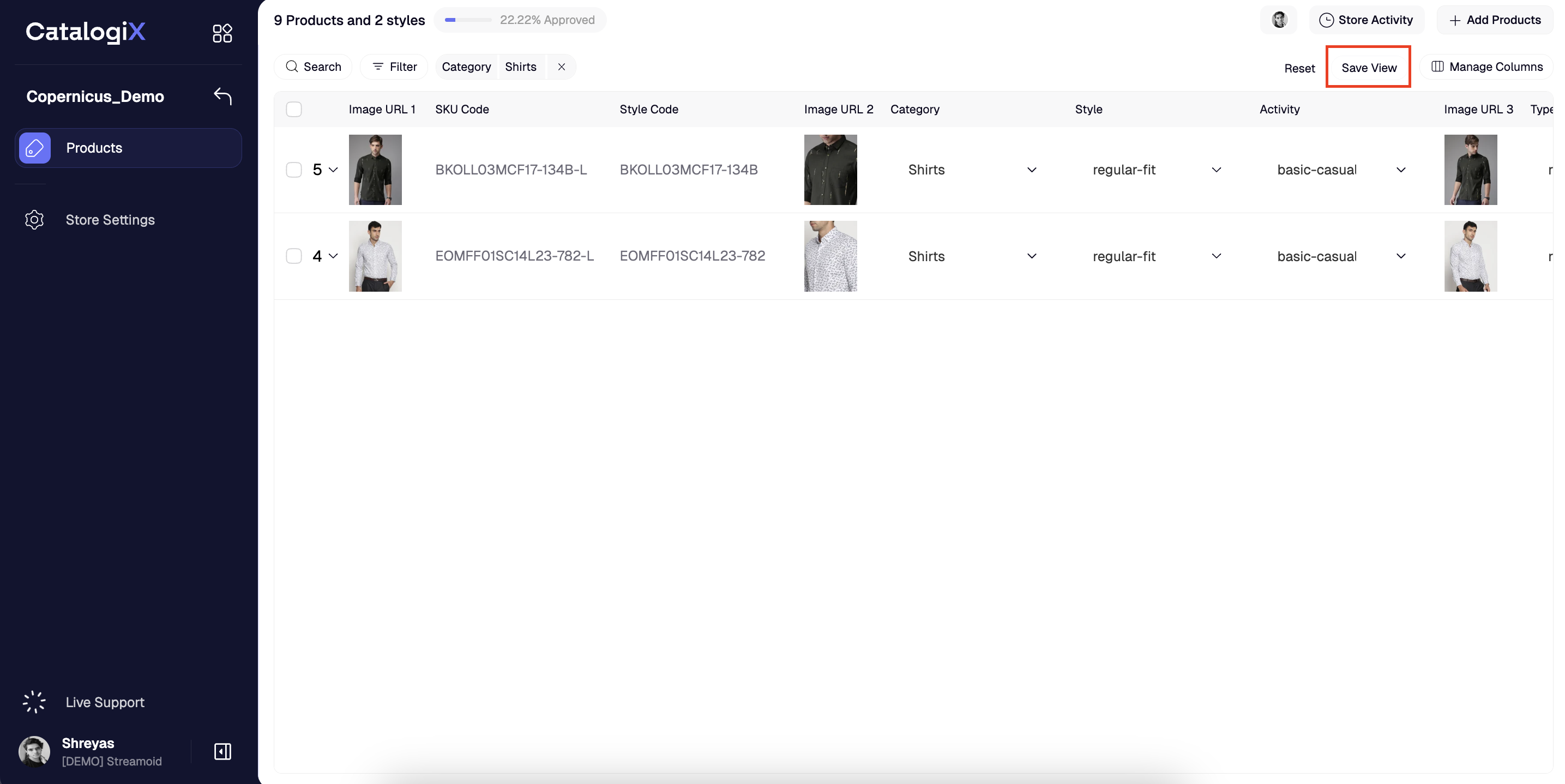This screenshot has height=784, width=1565.
Task: Open Store Settings gear icon
Action: coord(35,220)
